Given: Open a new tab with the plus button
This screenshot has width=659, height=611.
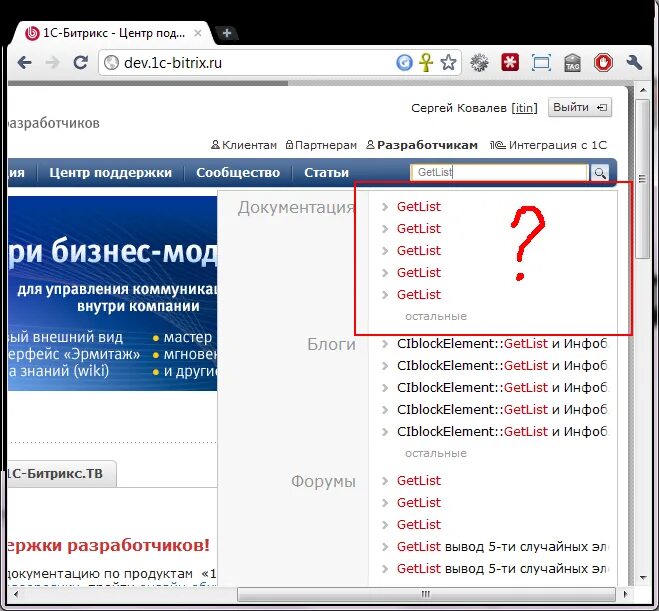Looking at the screenshot, I should tap(227, 33).
